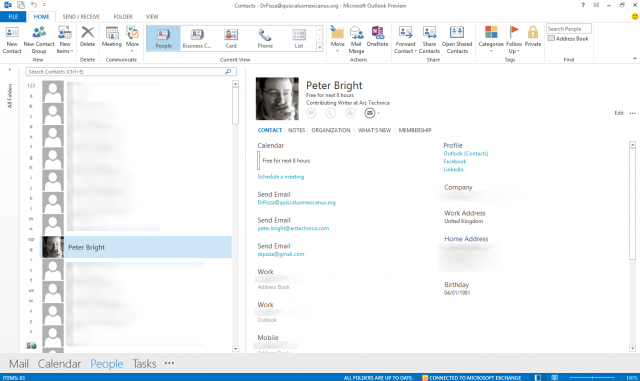This screenshot has width=640, height=381.
Task: Email Peter Bright via envelope icon
Action: pyautogui.click(x=370, y=113)
